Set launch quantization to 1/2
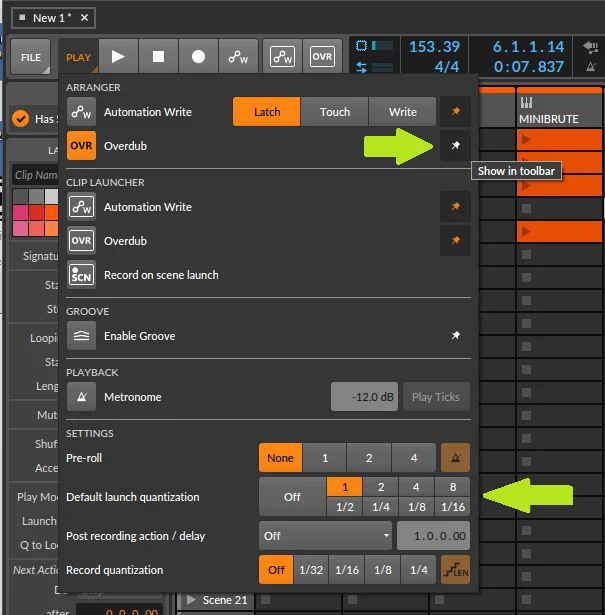 point(345,507)
